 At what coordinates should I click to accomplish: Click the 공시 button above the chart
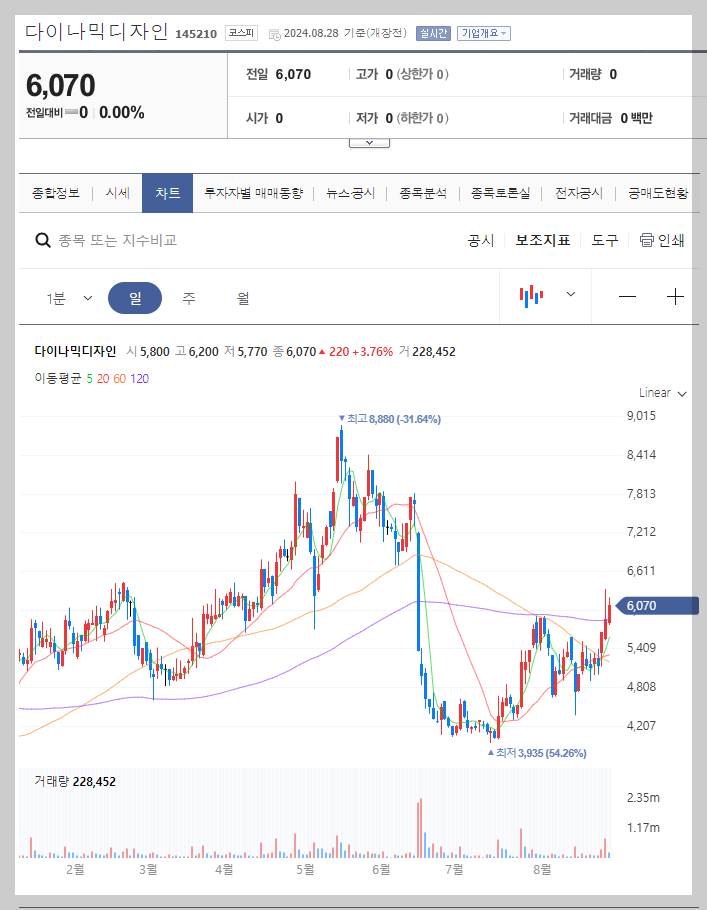tap(481, 241)
